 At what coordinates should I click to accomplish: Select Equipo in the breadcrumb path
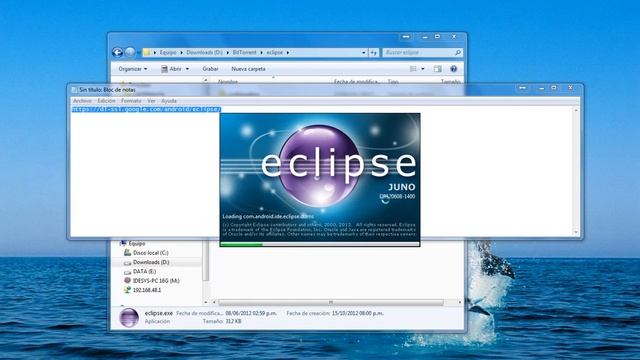168,53
